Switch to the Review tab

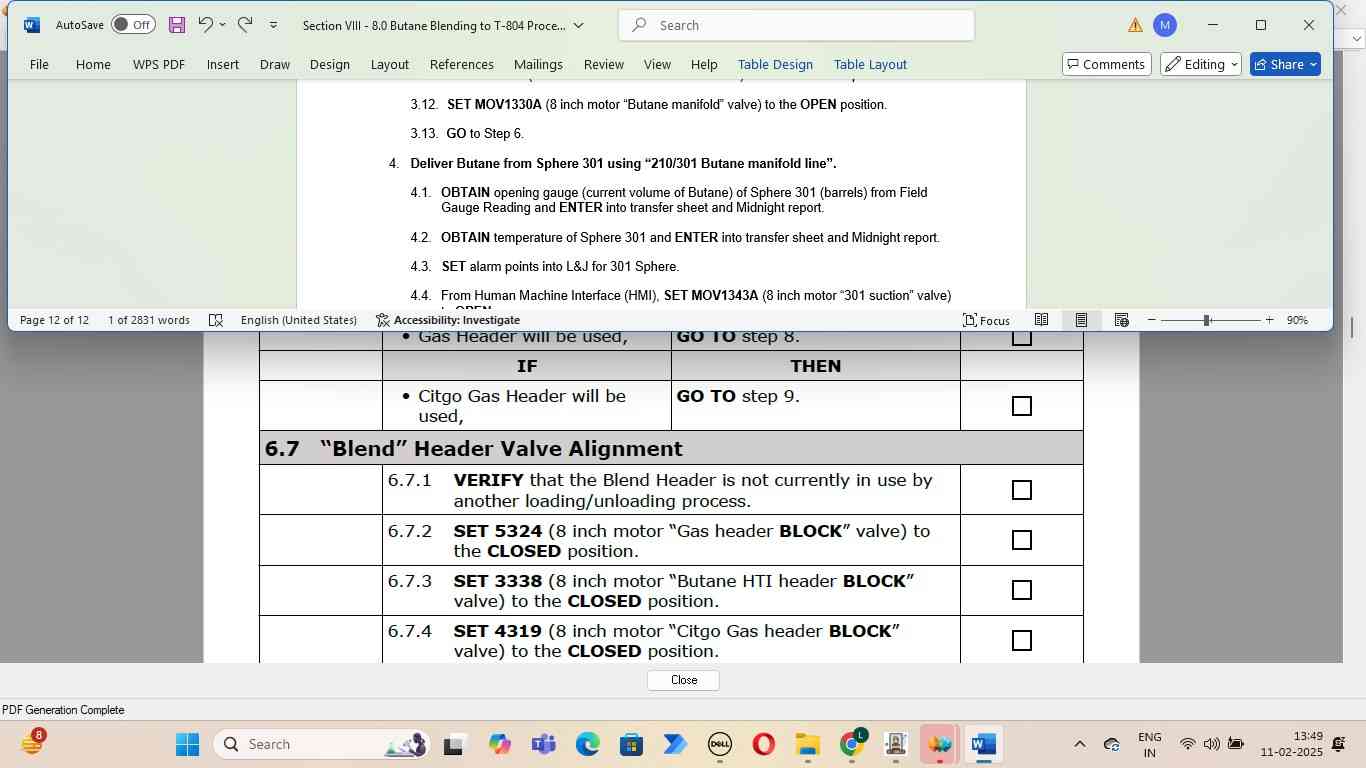(603, 64)
